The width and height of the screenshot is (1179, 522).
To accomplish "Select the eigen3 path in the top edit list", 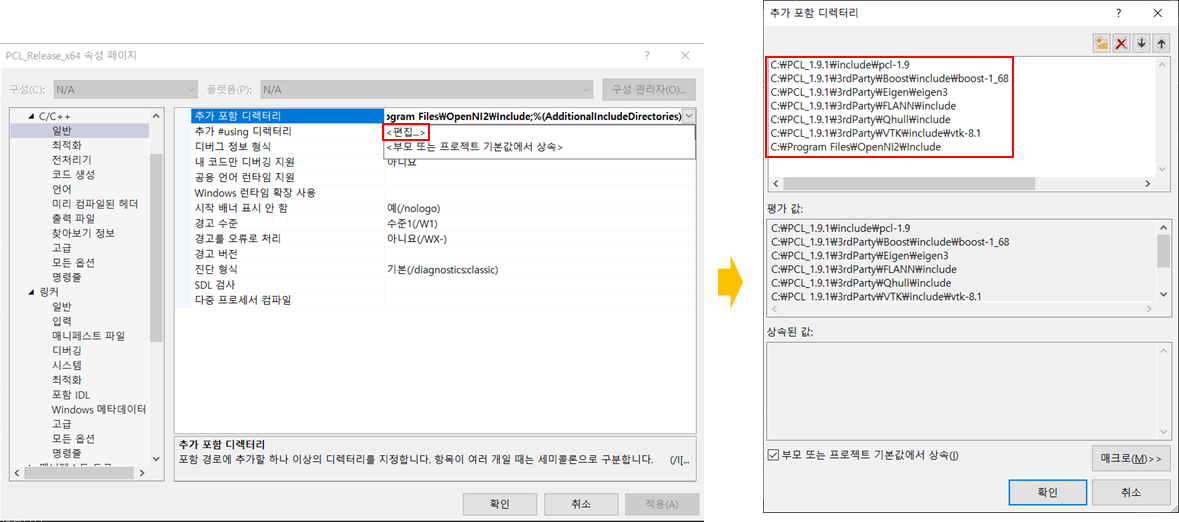I will coord(861,93).
